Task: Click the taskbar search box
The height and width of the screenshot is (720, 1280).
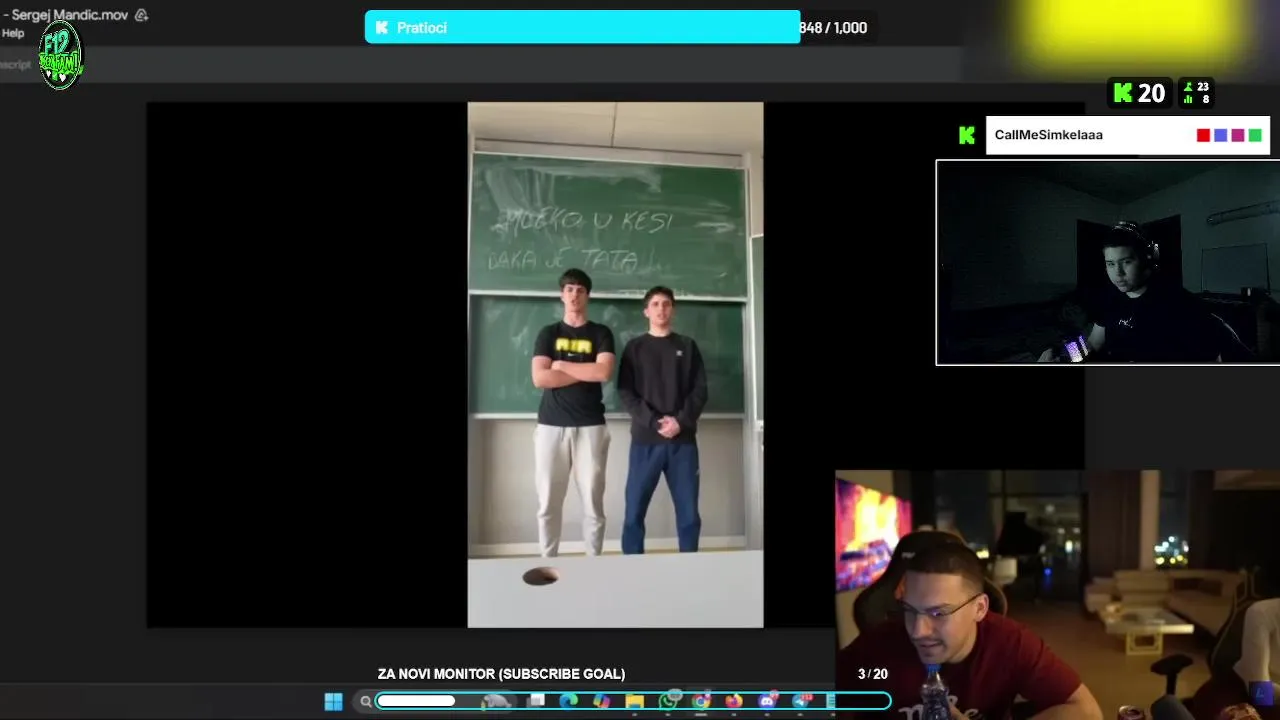Action: tap(437, 701)
